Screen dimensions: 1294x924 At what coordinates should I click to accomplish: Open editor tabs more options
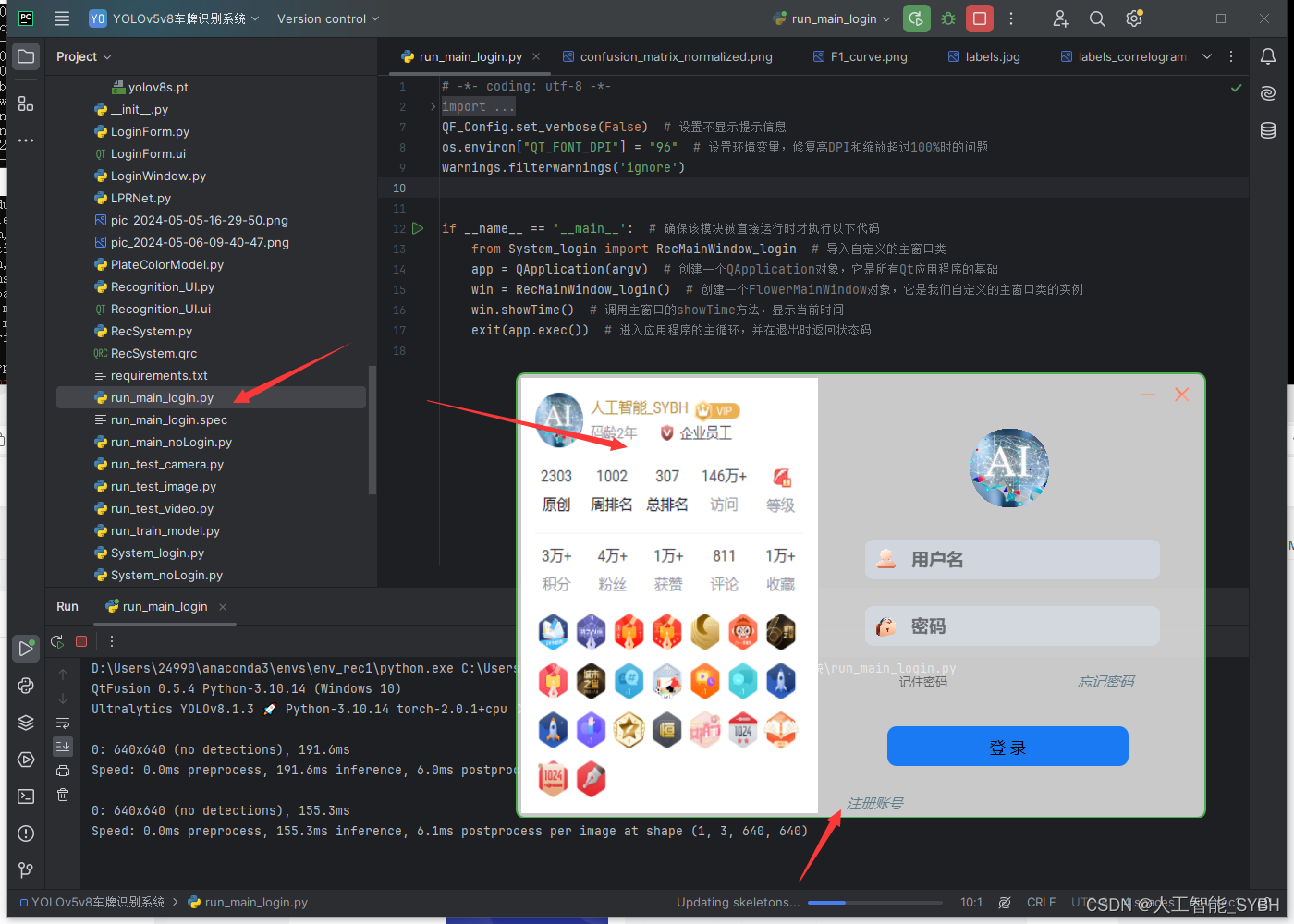tap(1231, 56)
